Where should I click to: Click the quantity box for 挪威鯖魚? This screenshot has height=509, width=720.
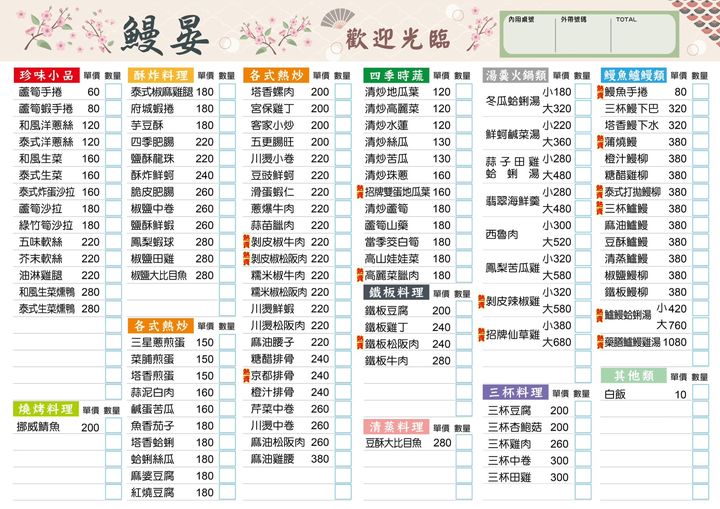point(113,426)
